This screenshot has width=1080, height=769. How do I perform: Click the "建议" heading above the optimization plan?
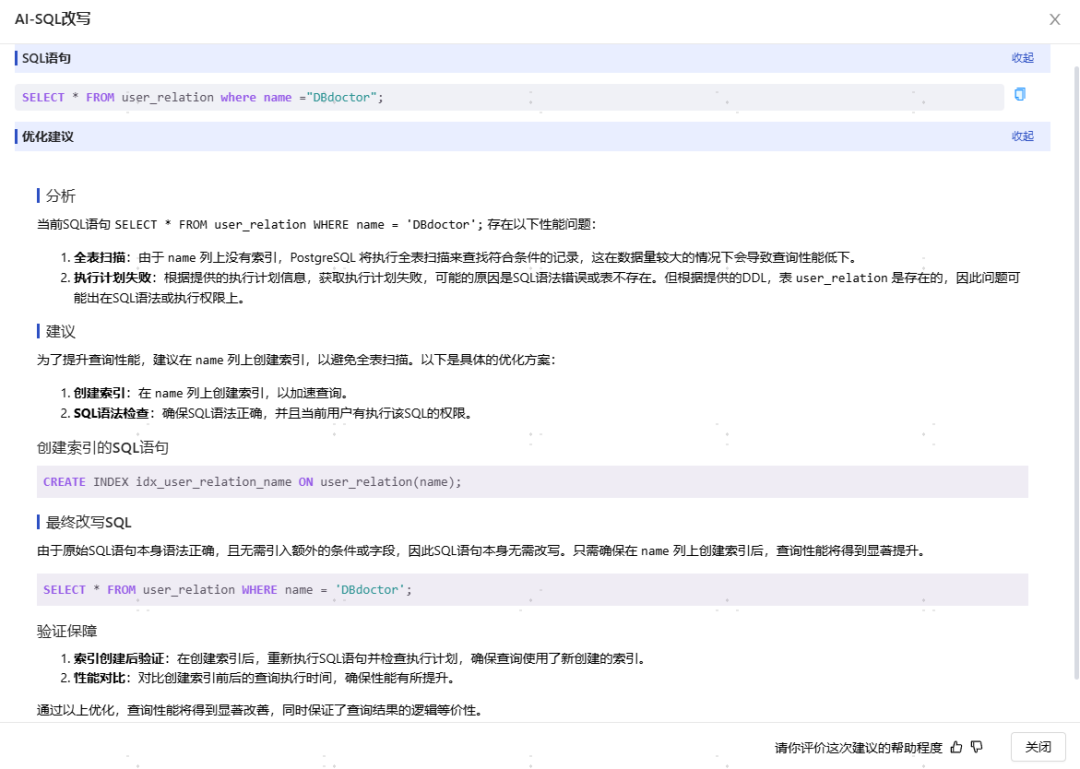61,331
